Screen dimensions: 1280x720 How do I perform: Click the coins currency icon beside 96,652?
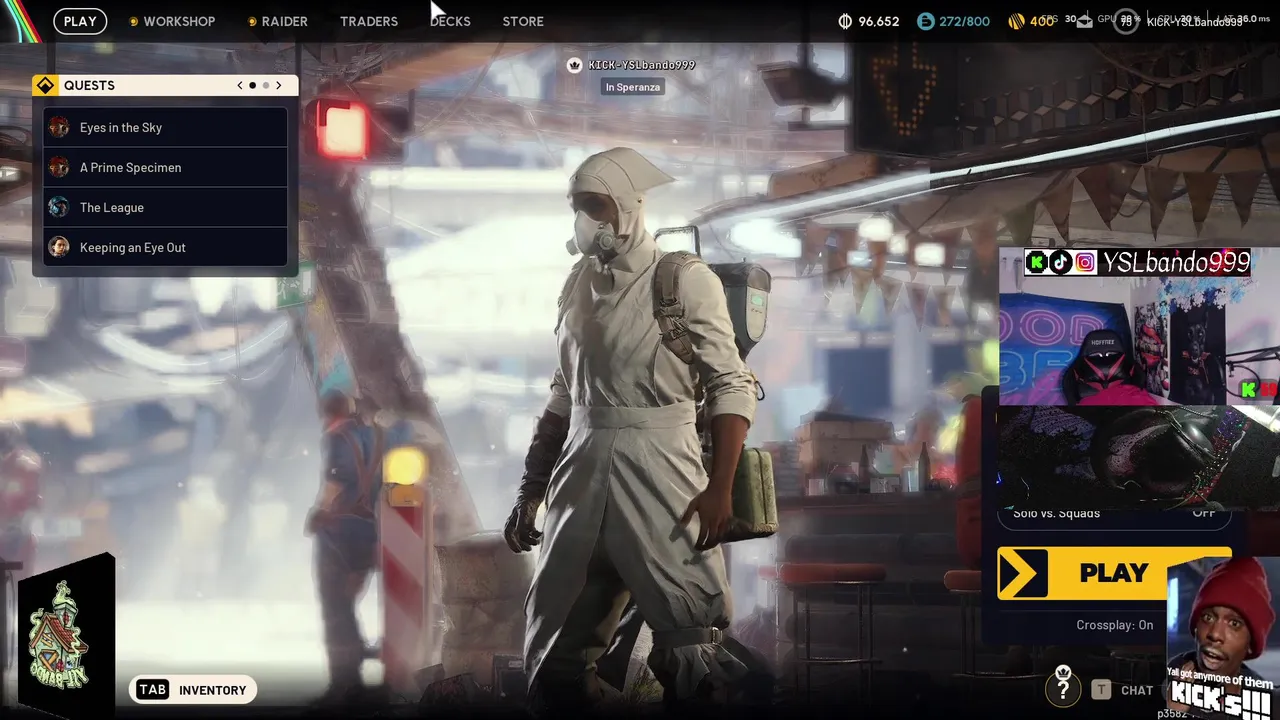(845, 21)
